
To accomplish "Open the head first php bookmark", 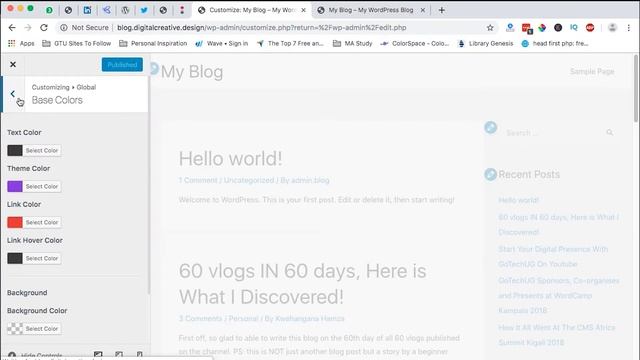I will click(555, 43).
